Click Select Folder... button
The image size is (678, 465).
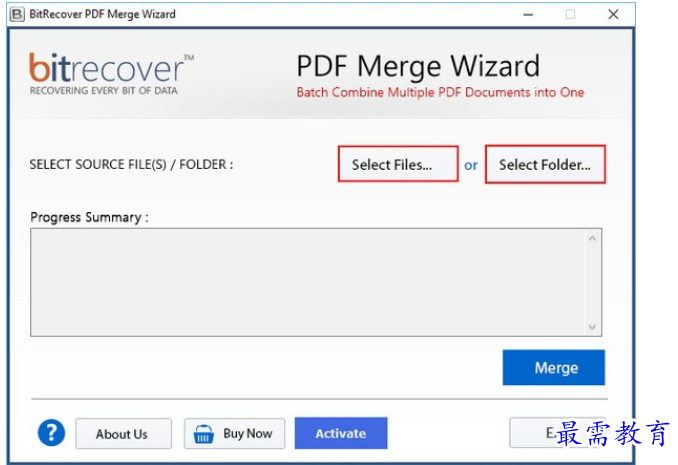(545, 164)
